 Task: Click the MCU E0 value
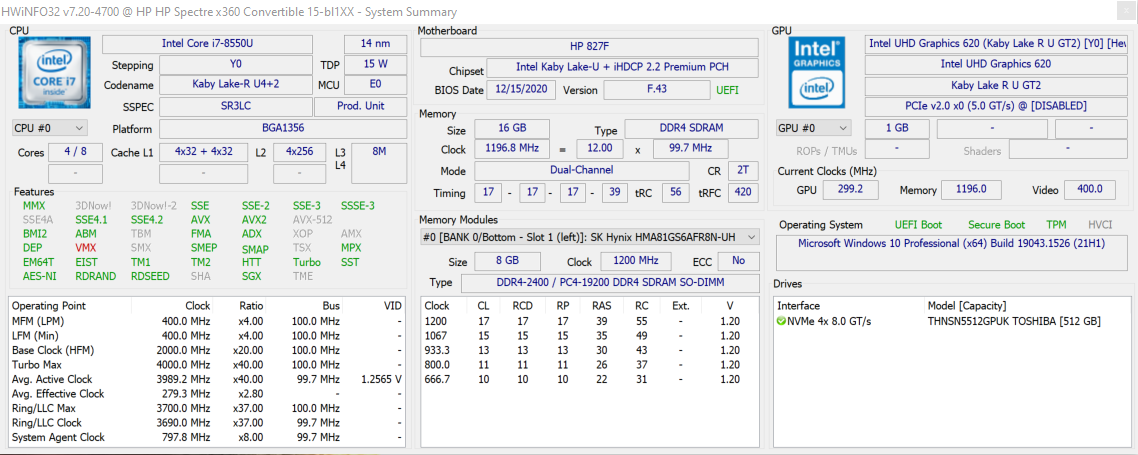point(375,85)
